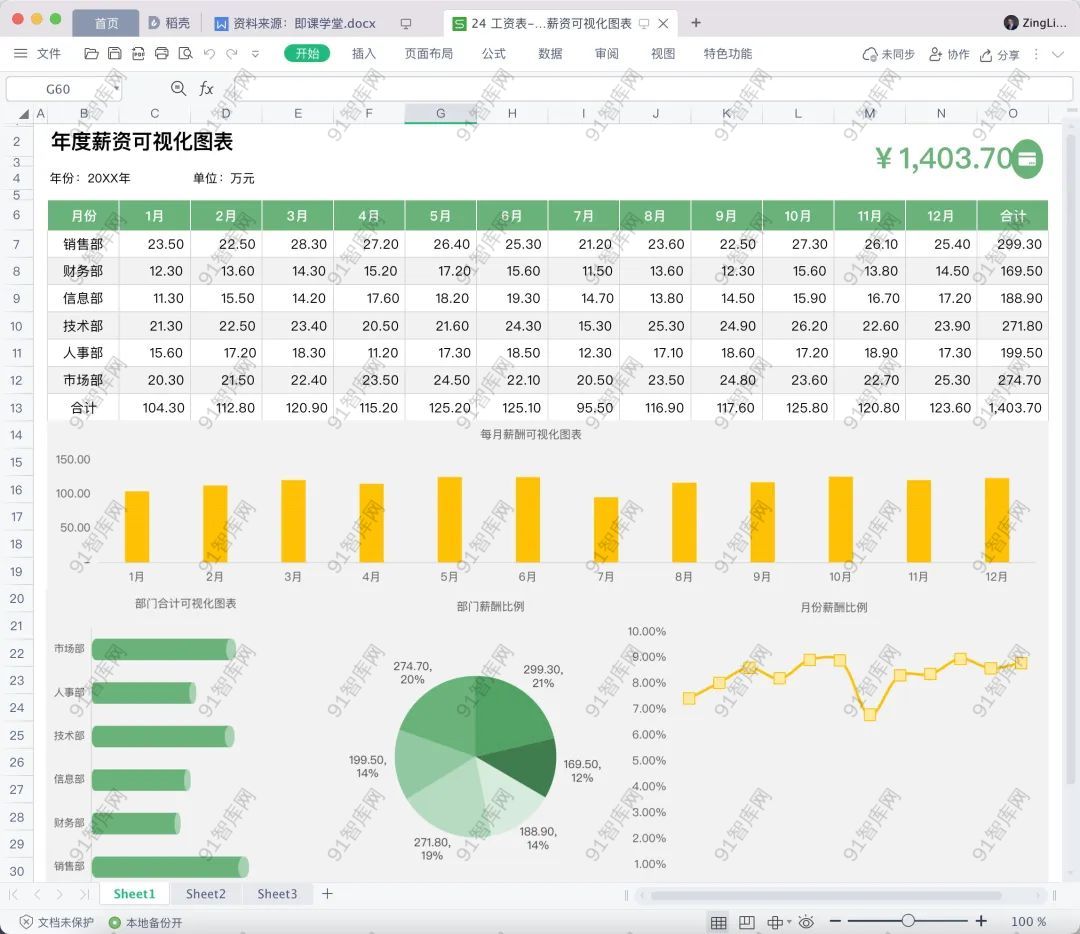Toggle eye protection mode icon
The width and height of the screenshot is (1080, 934).
[806, 922]
